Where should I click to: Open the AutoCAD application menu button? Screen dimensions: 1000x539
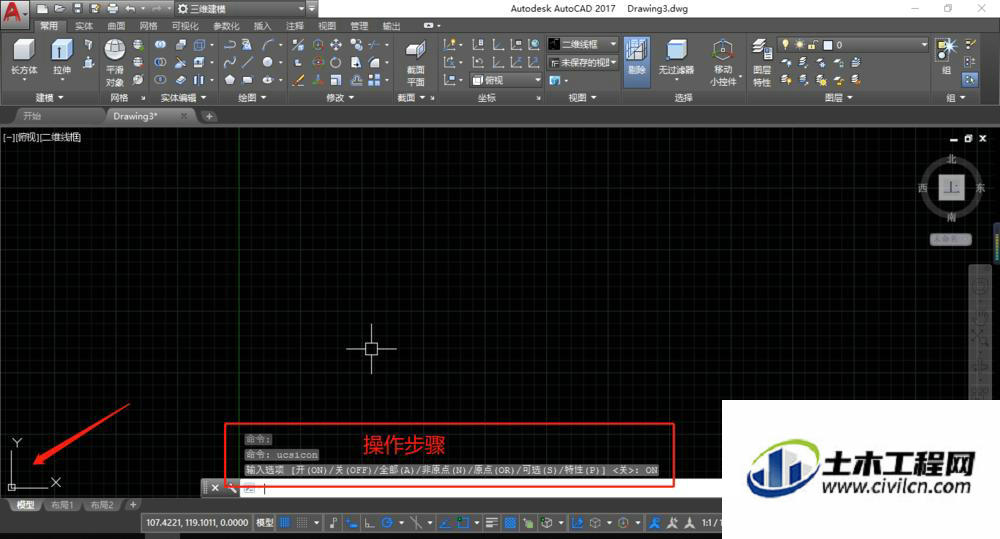click(x=13, y=13)
